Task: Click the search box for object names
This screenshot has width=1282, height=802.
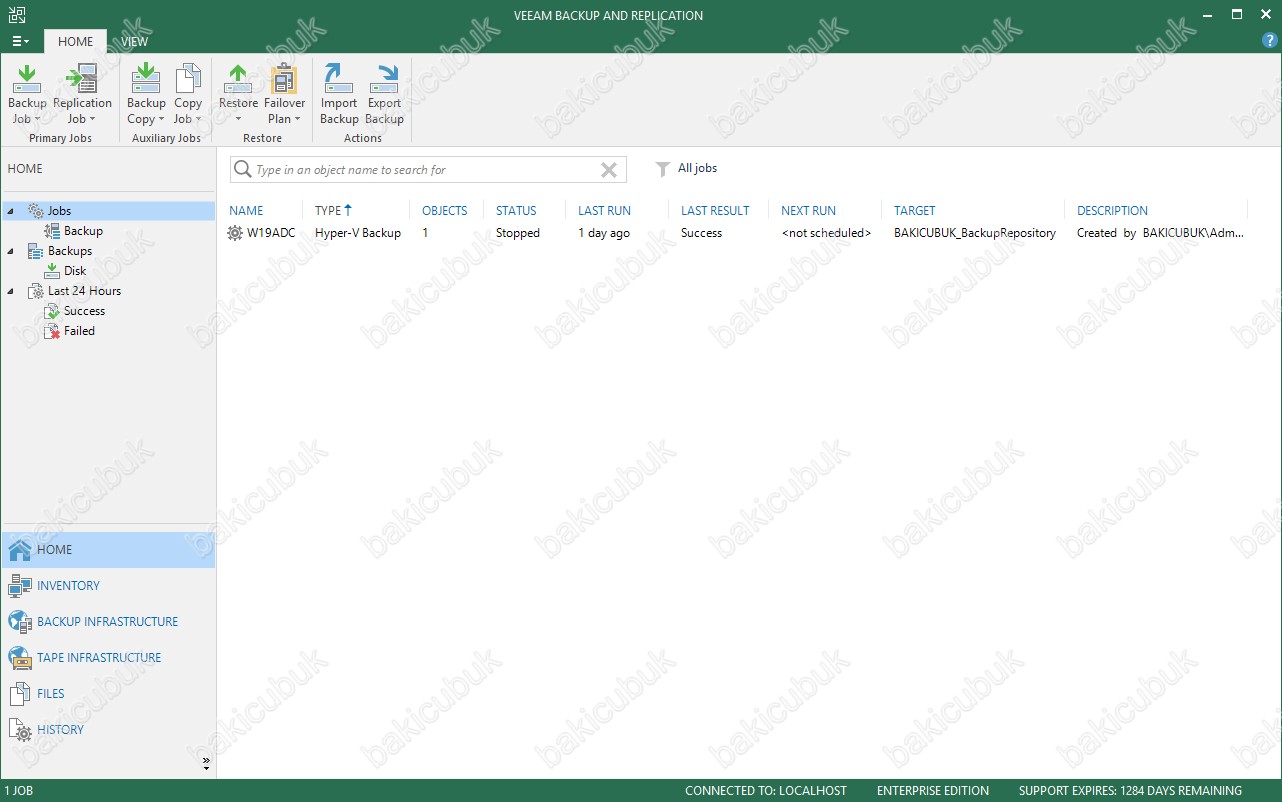Action: point(428,170)
